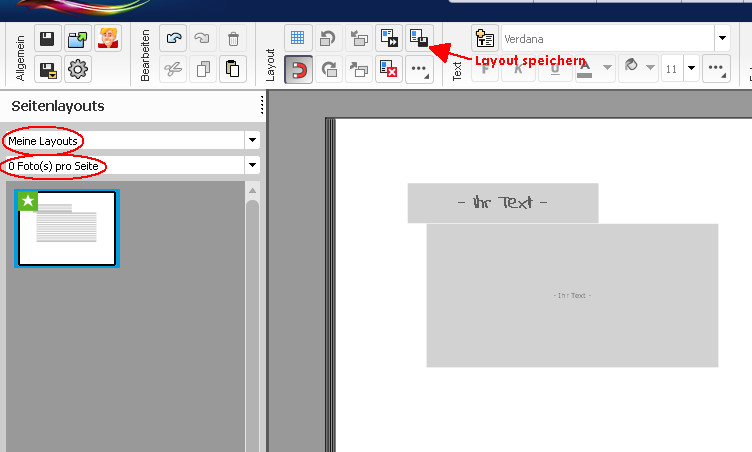This screenshot has height=452, width=752.
Task: Click Layout speichern save-layout icon
Action: (419, 38)
